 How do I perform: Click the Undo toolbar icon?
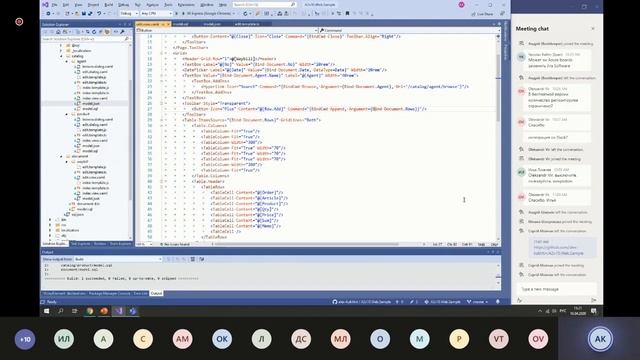point(99,13)
